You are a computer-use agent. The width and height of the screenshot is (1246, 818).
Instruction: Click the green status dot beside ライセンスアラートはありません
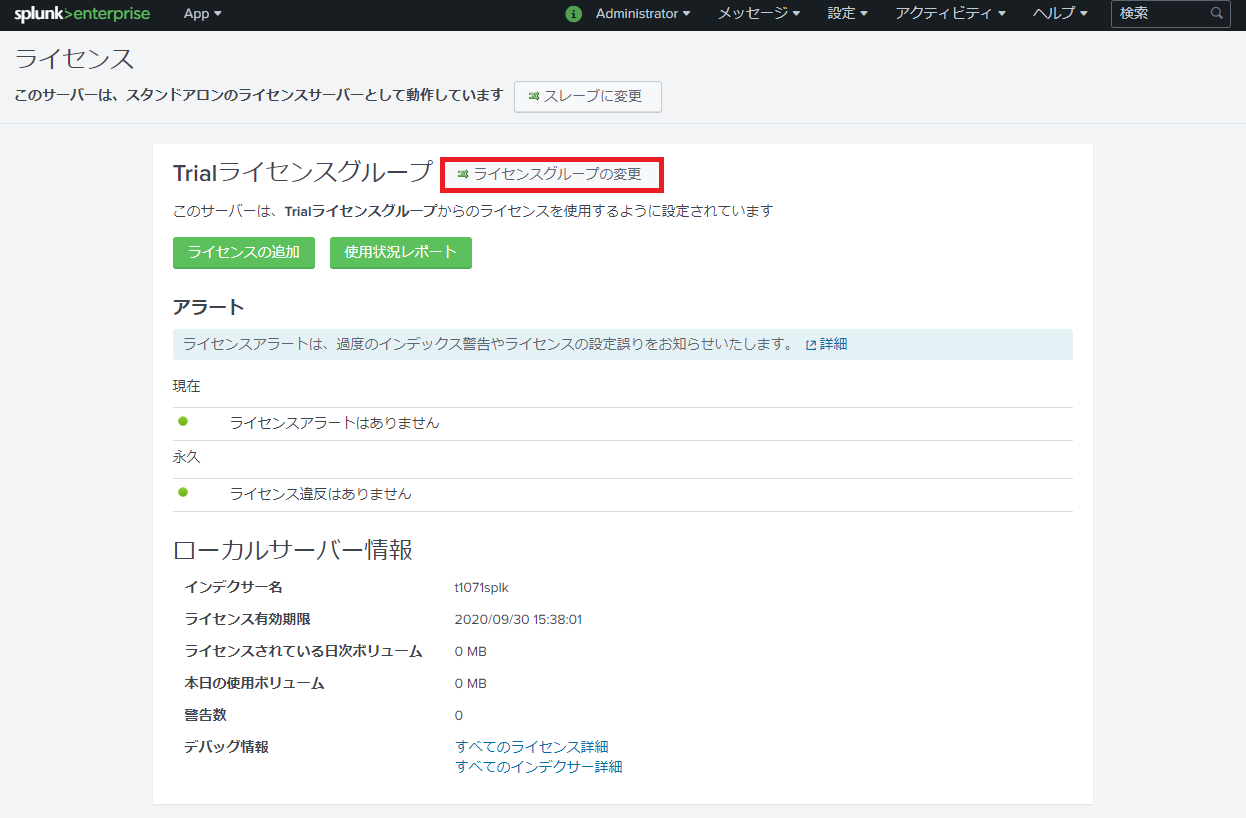pos(182,422)
